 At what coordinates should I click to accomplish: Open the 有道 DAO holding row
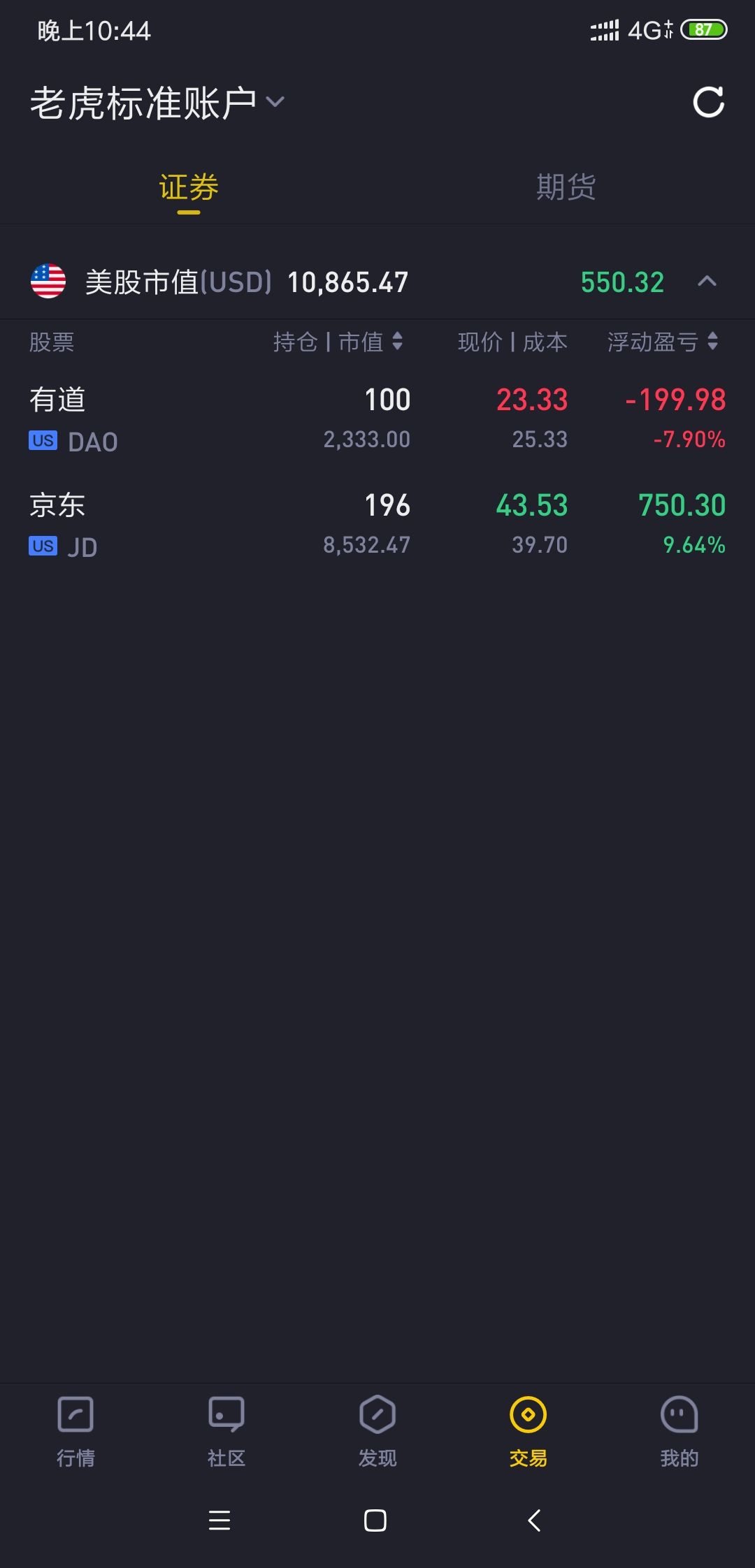(x=377, y=419)
